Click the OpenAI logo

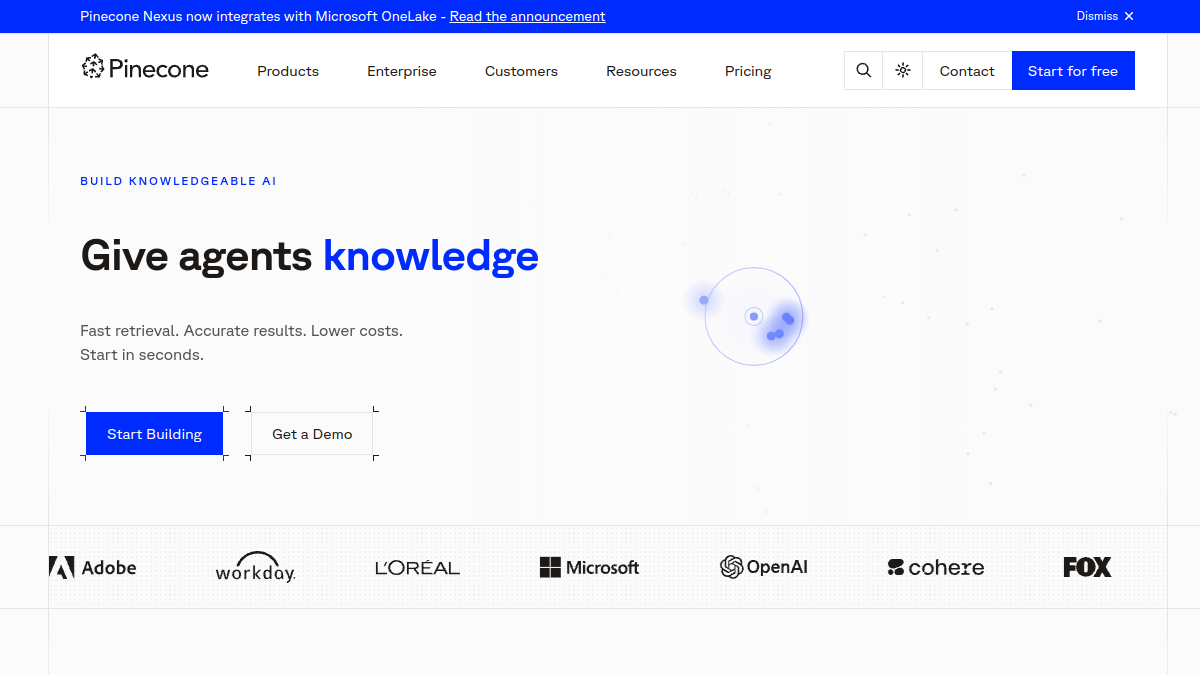(x=764, y=567)
